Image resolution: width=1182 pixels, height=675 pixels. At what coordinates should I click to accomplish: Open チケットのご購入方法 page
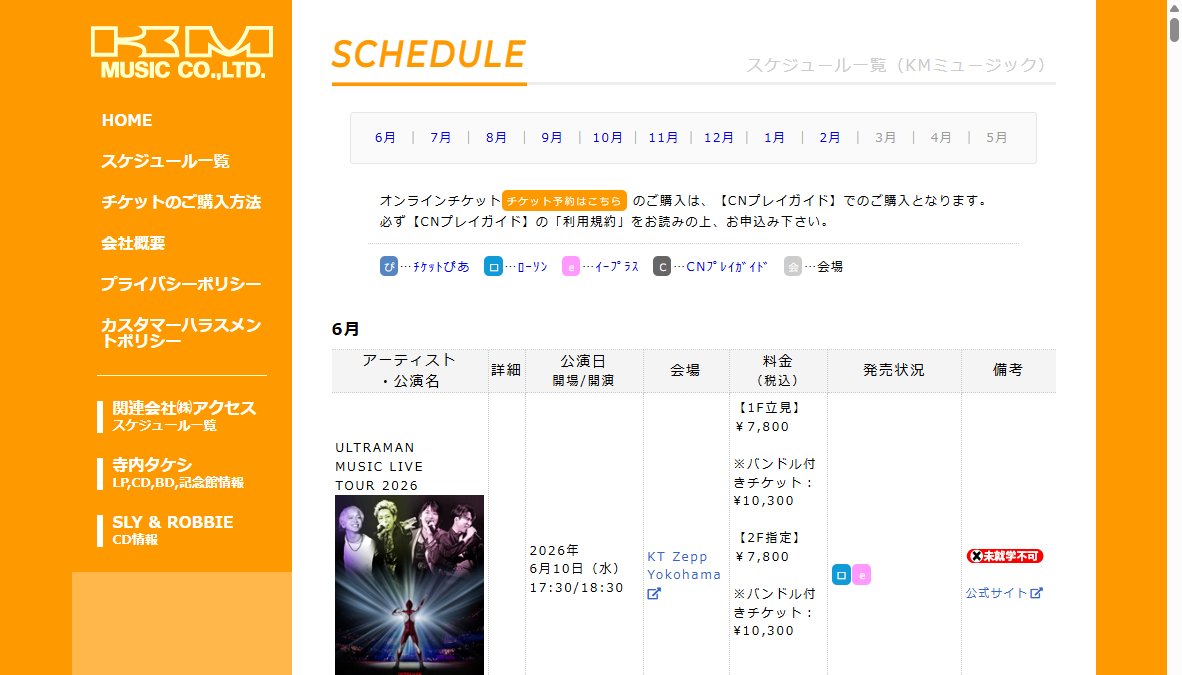[181, 201]
